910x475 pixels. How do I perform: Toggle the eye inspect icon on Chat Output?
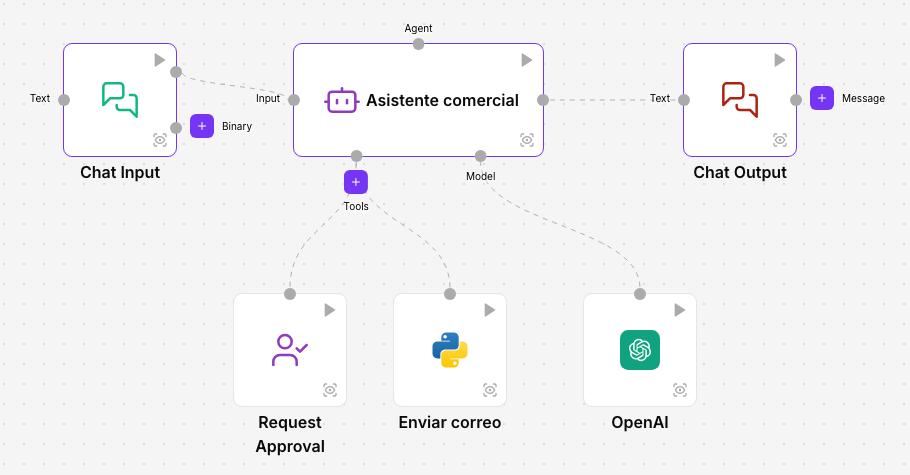click(779, 140)
